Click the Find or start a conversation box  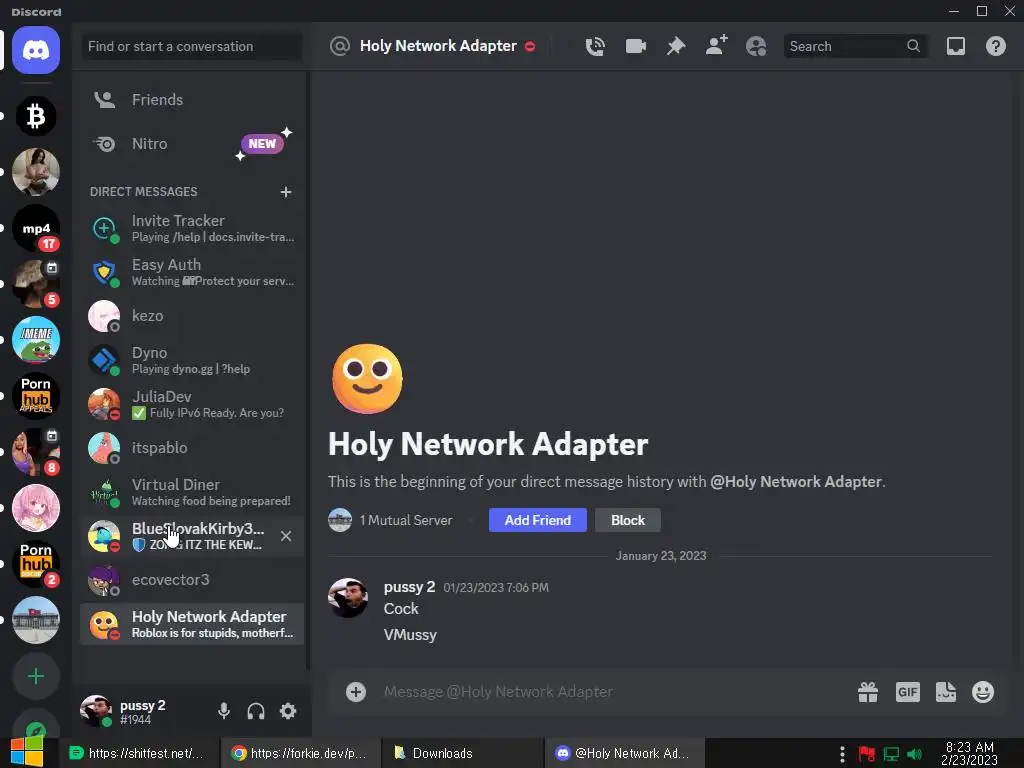coord(191,46)
